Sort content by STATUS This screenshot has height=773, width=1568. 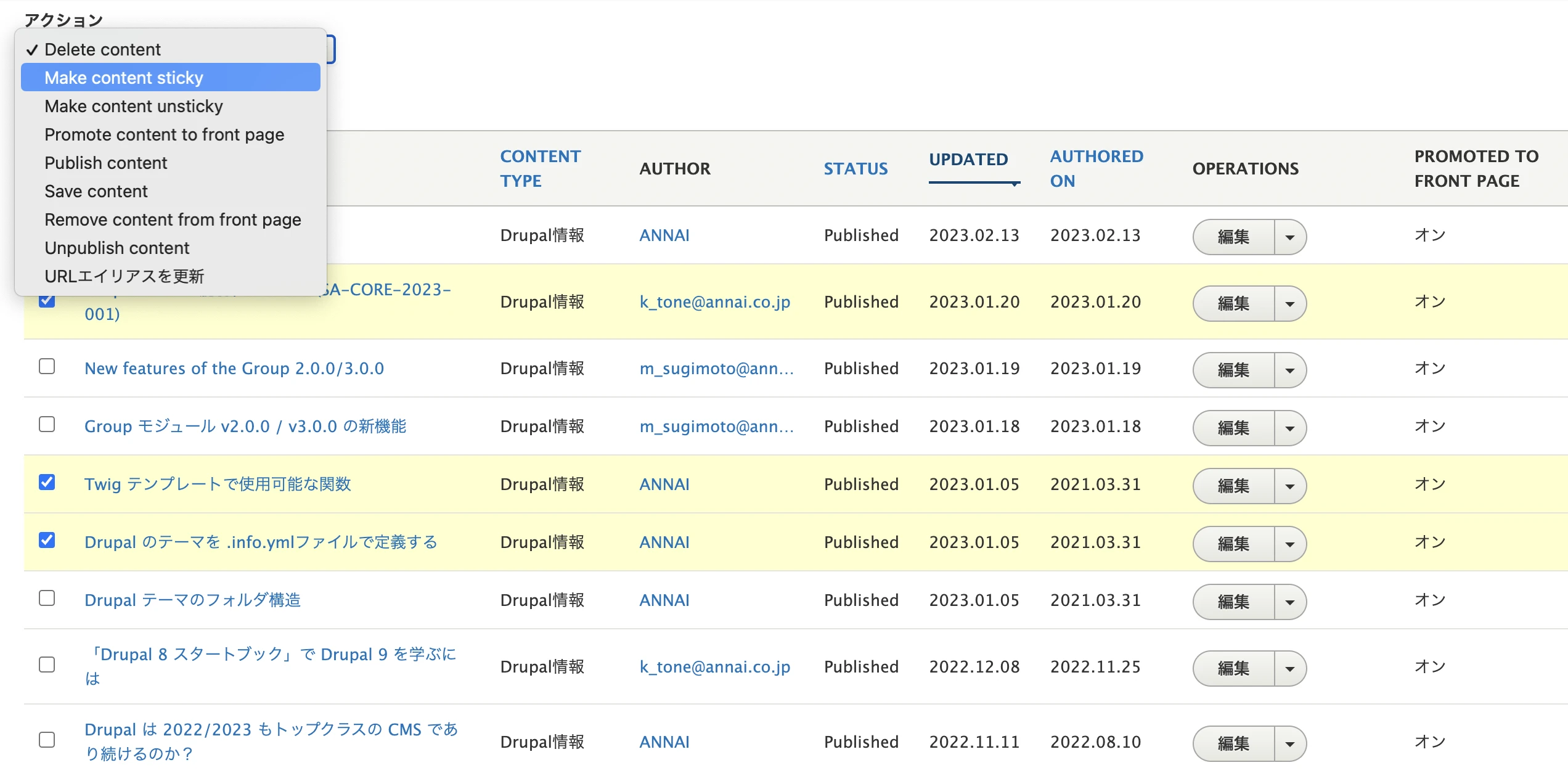click(855, 168)
